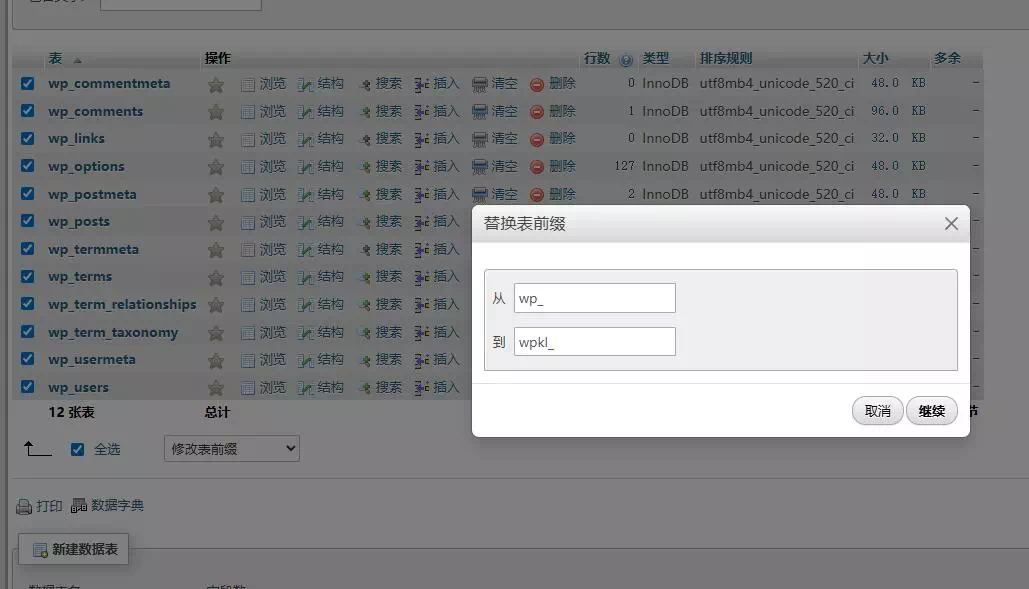Favorite the wp_comments table star icon
Viewport: 1029px width, 589px height.
pyautogui.click(x=215, y=112)
